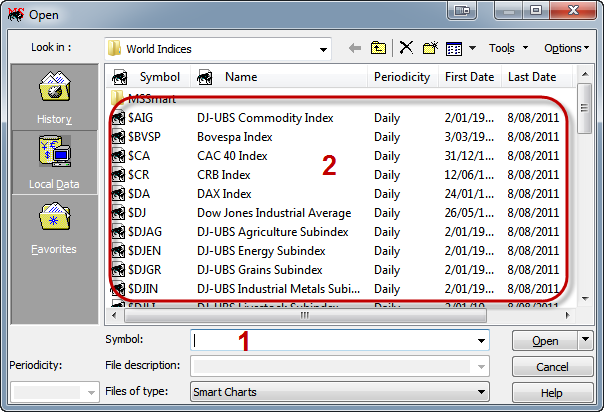This screenshot has width=604, height=412.
Task: Sort the list by Periodicity column header
Action: pyautogui.click(x=401, y=77)
